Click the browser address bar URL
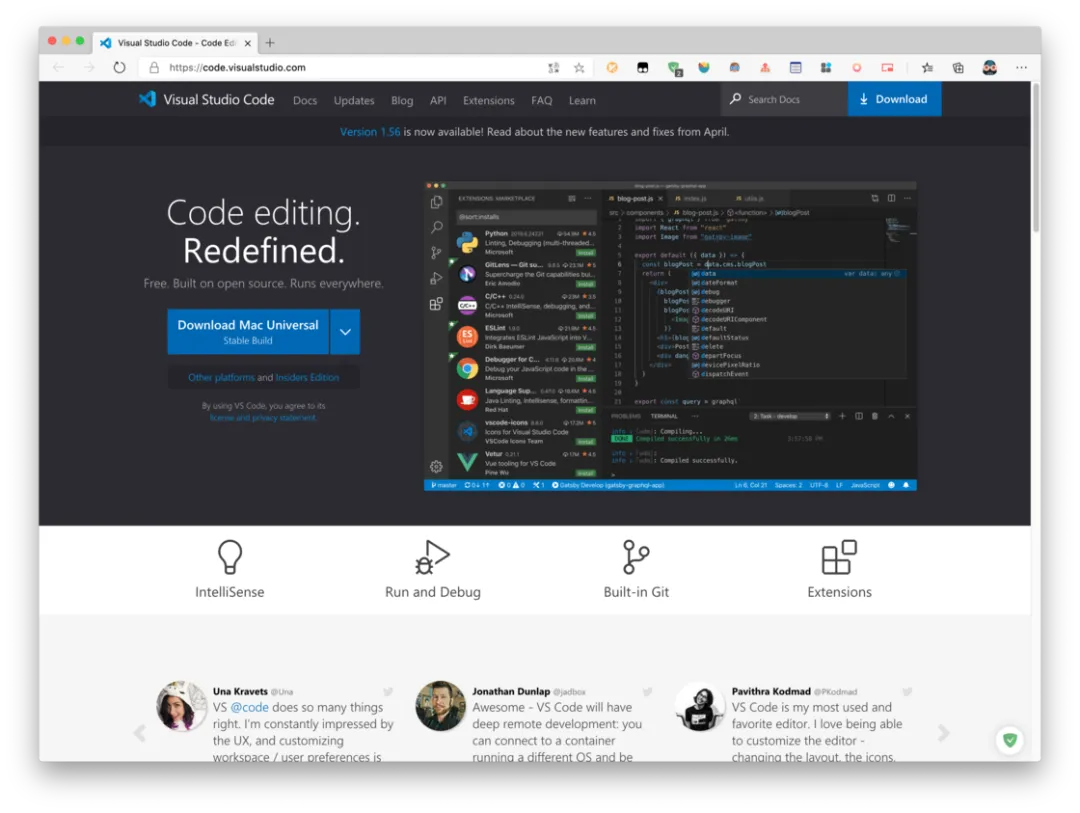Image resolution: width=1080 pixels, height=813 pixels. pyautogui.click(x=237, y=68)
